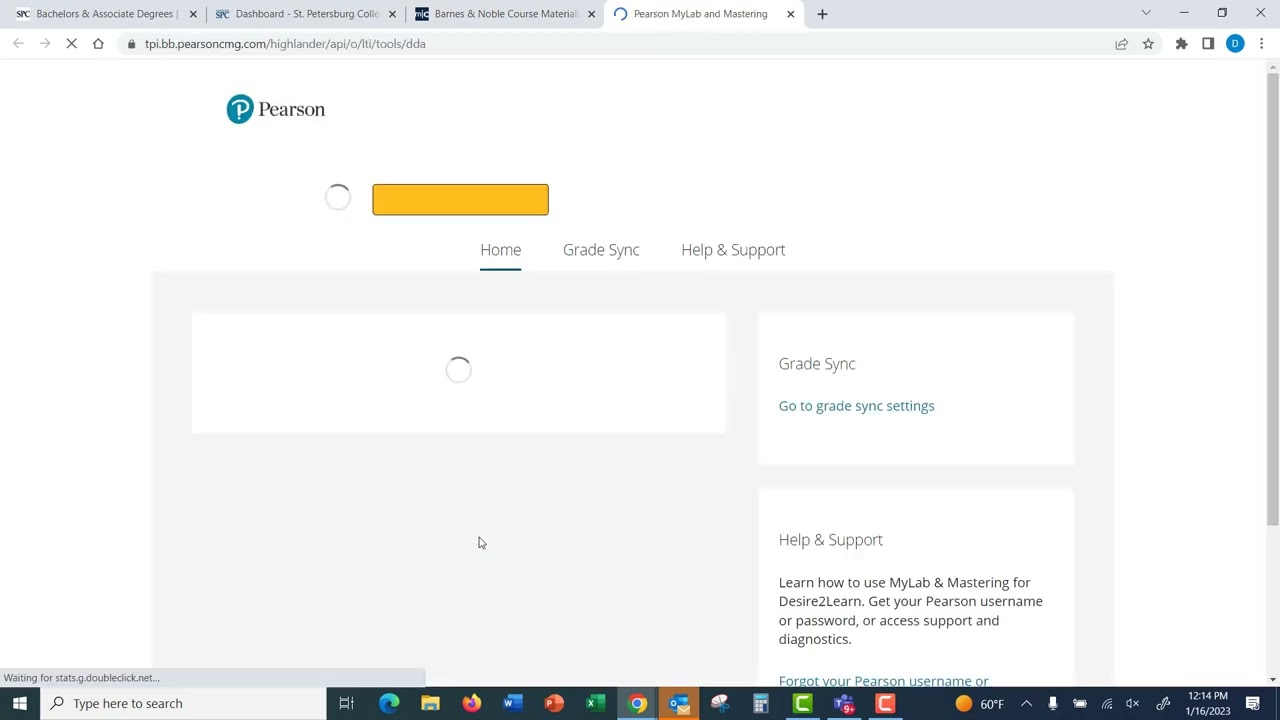Image resolution: width=1280 pixels, height=720 pixels.
Task: Open the Chrome three-dot menu
Action: pos(1261,44)
